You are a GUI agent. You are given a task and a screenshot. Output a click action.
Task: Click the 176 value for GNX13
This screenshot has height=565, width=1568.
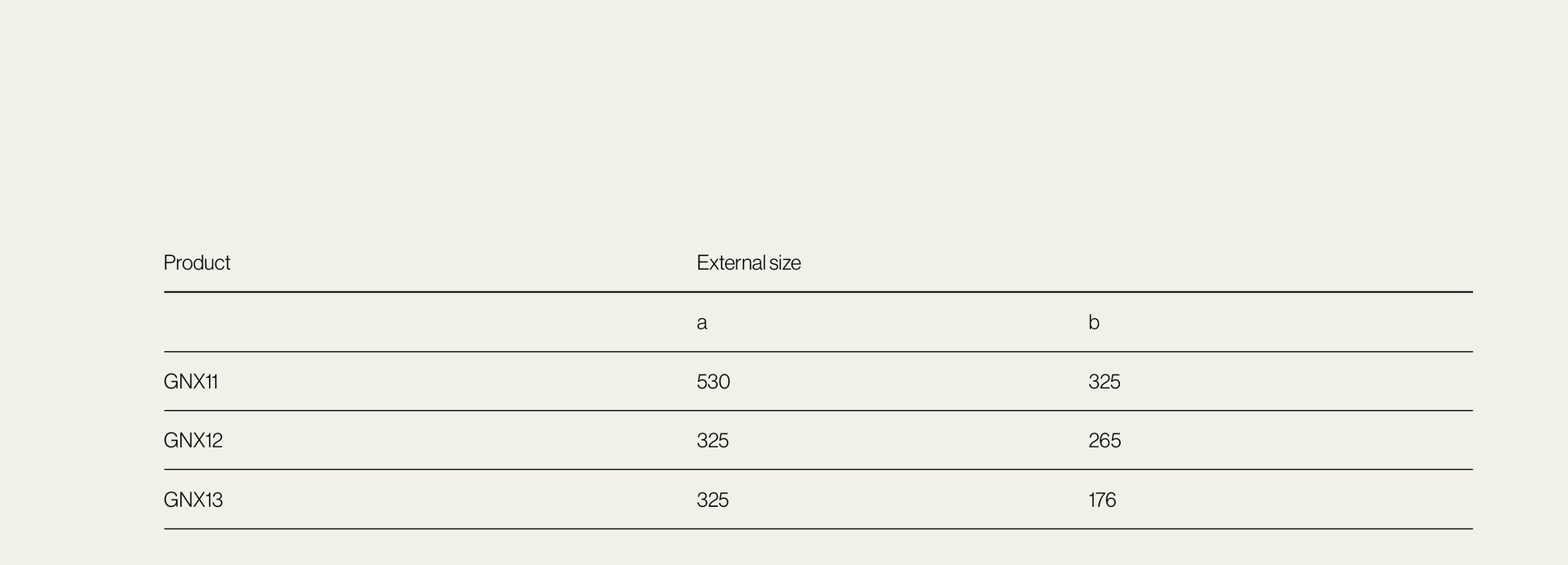click(x=1101, y=500)
